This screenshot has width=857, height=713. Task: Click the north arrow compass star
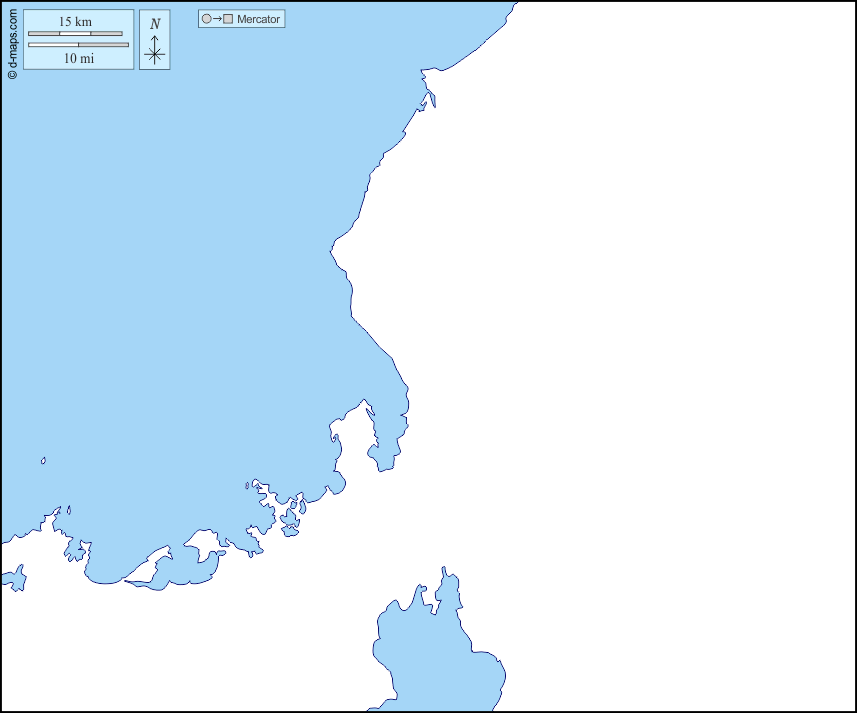[154, 54]
